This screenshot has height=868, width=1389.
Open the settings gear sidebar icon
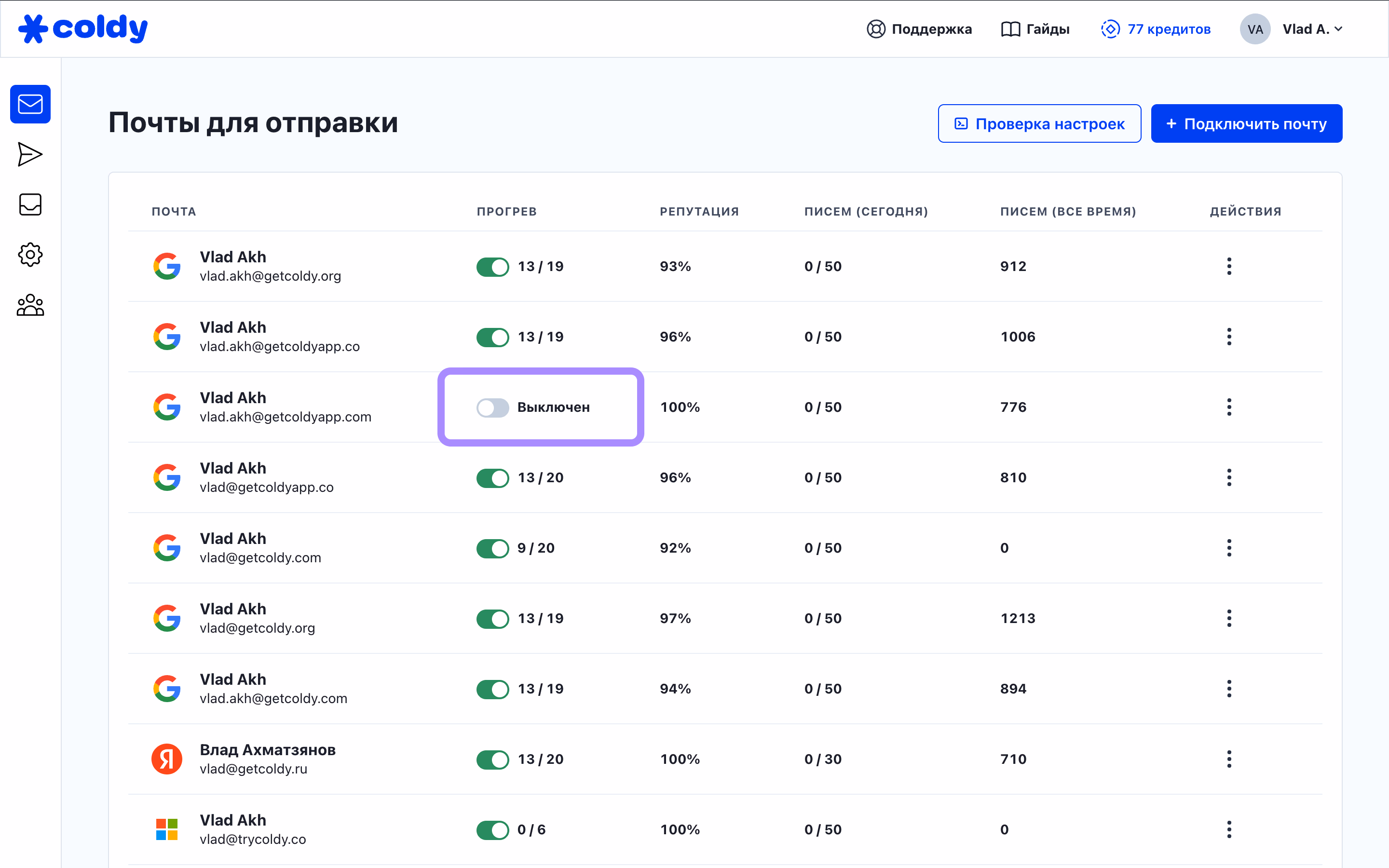30,254
